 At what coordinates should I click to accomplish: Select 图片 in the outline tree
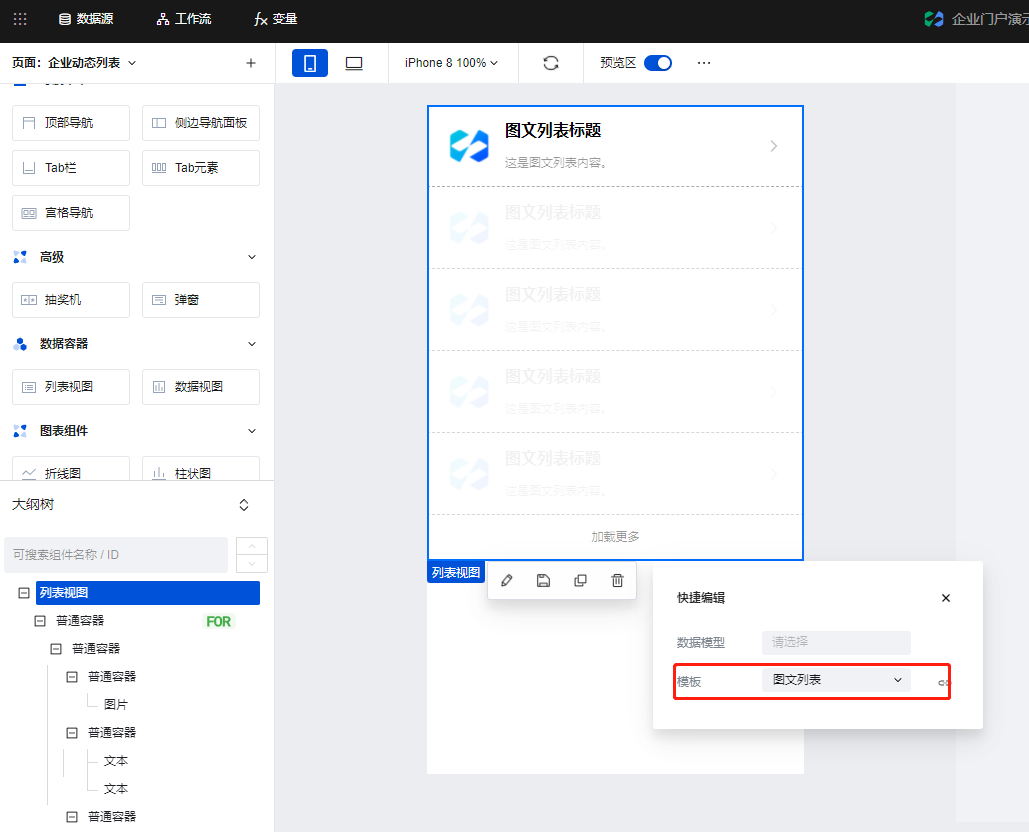116,704
